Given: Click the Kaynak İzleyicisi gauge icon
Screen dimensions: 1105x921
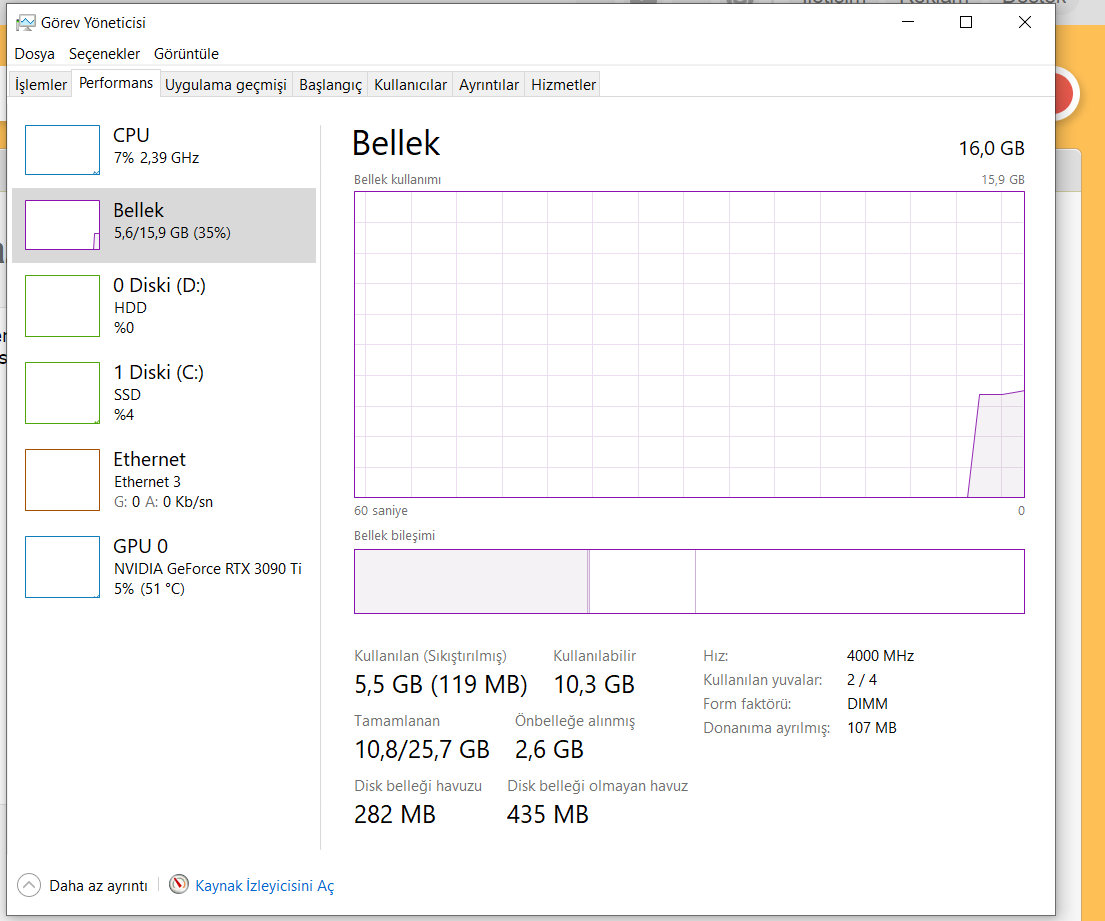Looking at the screenshot, I should click(179, 884).
